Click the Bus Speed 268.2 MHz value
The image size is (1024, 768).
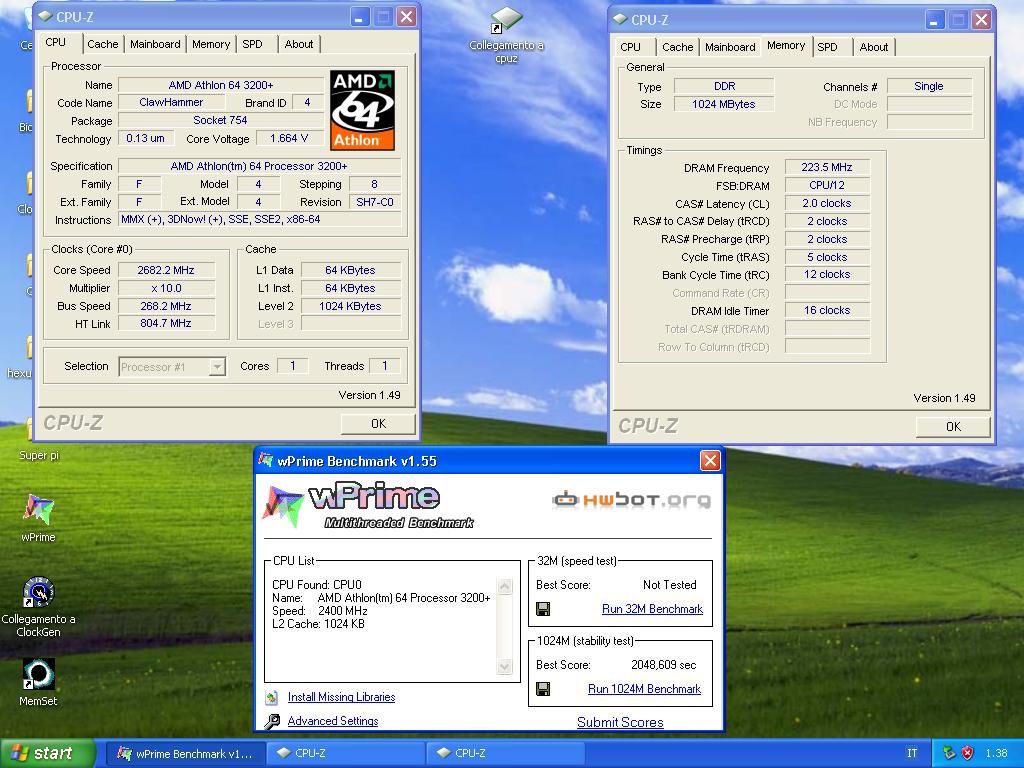(166, 306)
